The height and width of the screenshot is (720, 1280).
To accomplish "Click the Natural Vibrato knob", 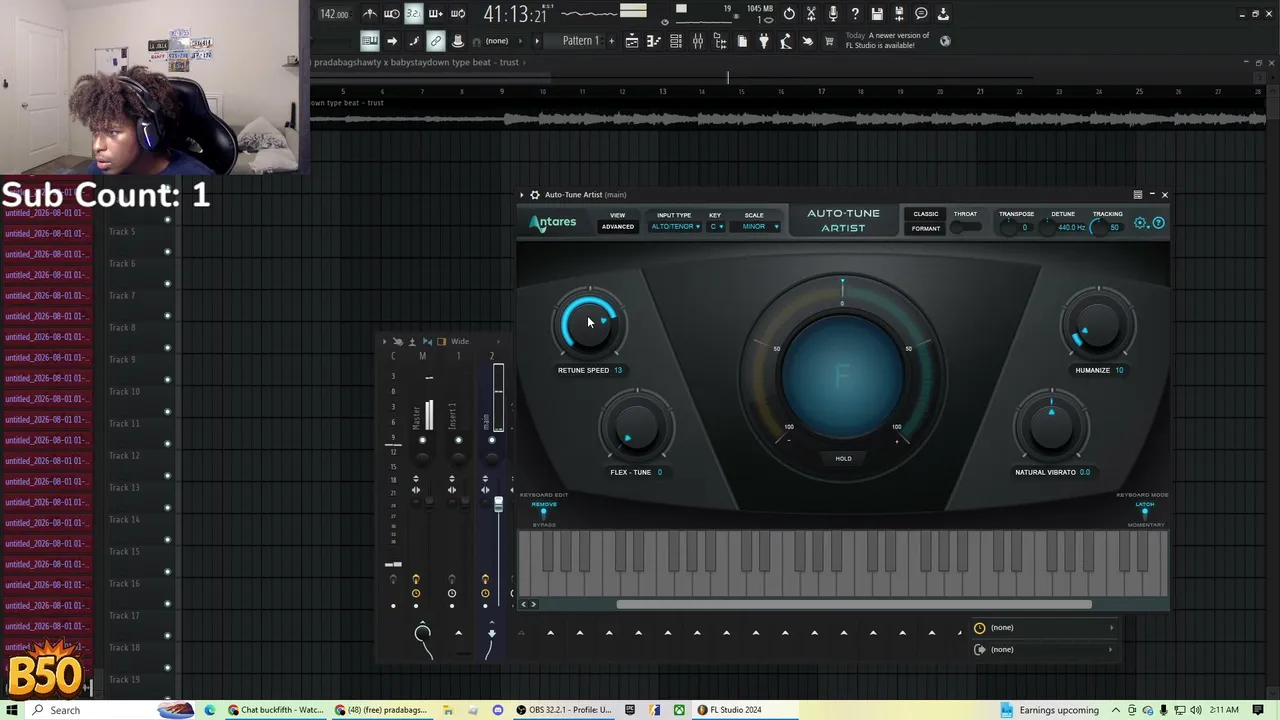I will [x=1050, y=427].
